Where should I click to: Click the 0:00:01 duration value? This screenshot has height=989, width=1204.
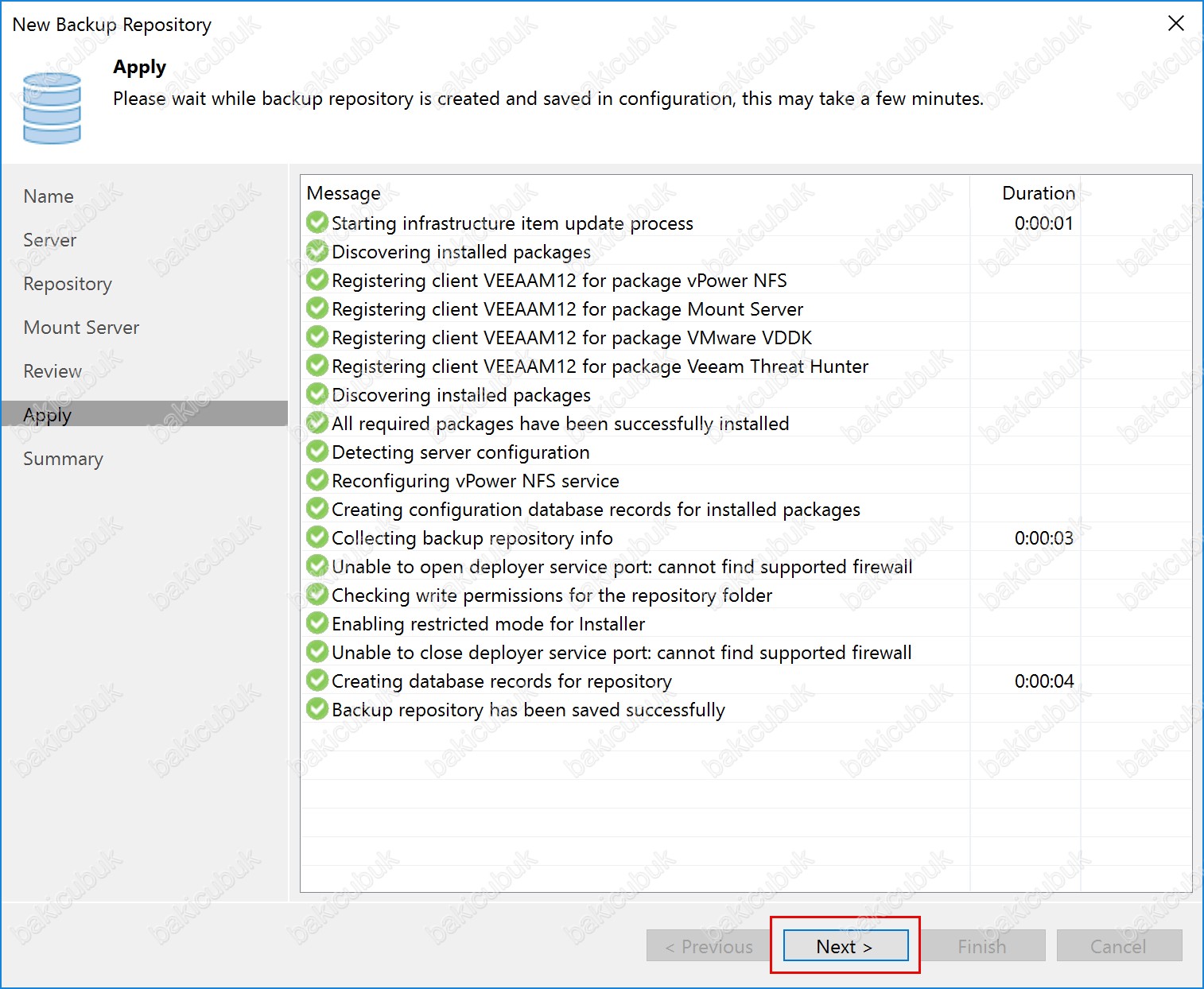click(x=1043, y=223)
